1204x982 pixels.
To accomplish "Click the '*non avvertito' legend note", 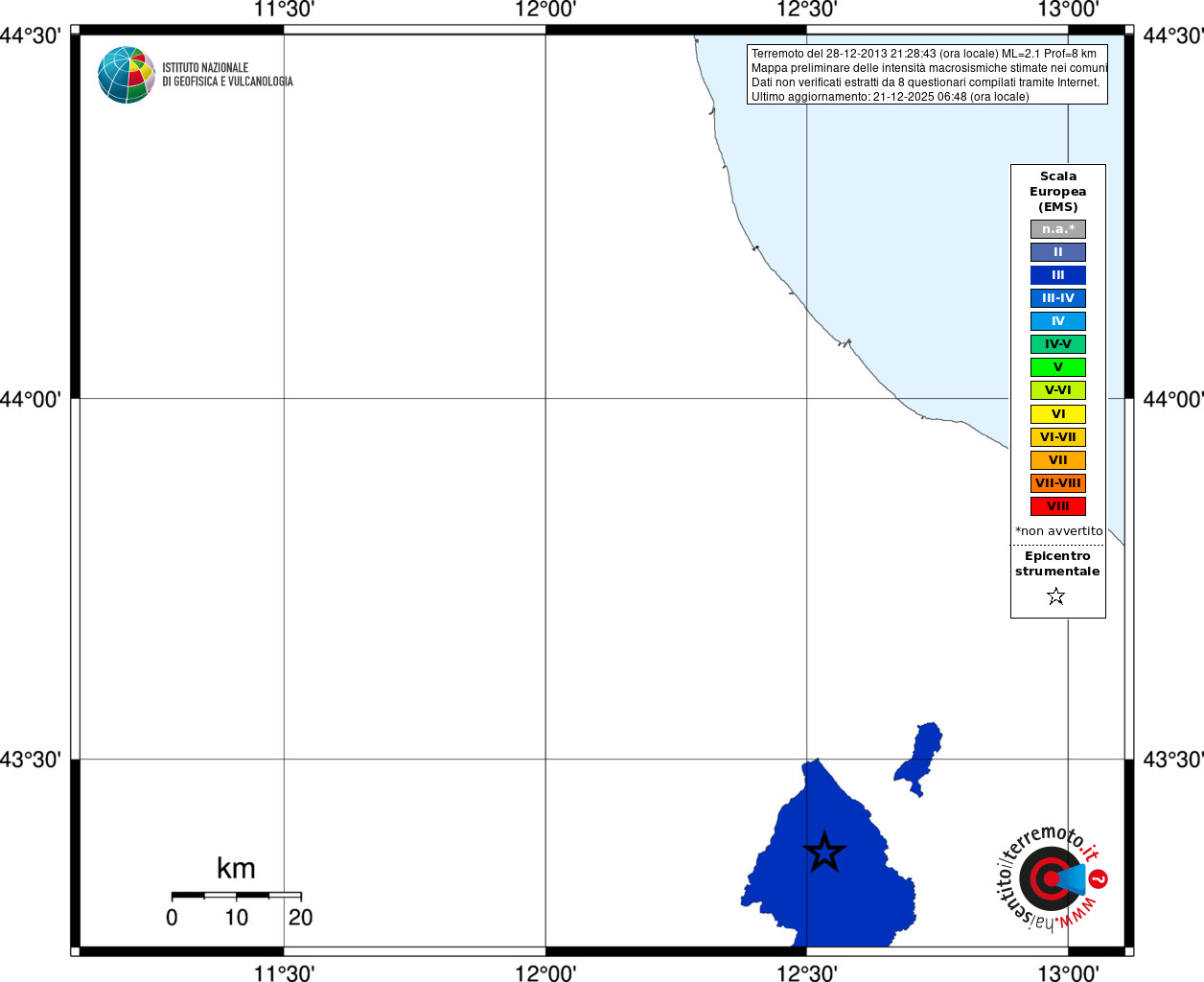I will pos(1059,531).
